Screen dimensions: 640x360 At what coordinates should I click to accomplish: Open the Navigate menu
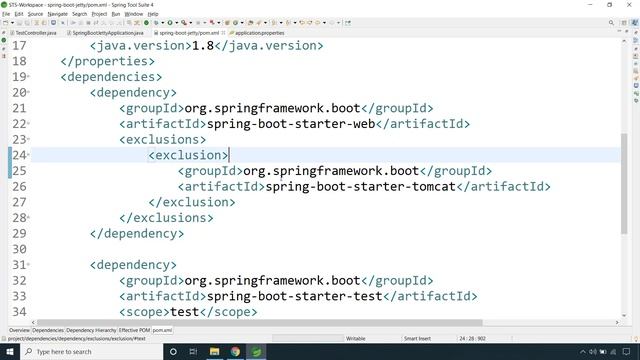58,14
